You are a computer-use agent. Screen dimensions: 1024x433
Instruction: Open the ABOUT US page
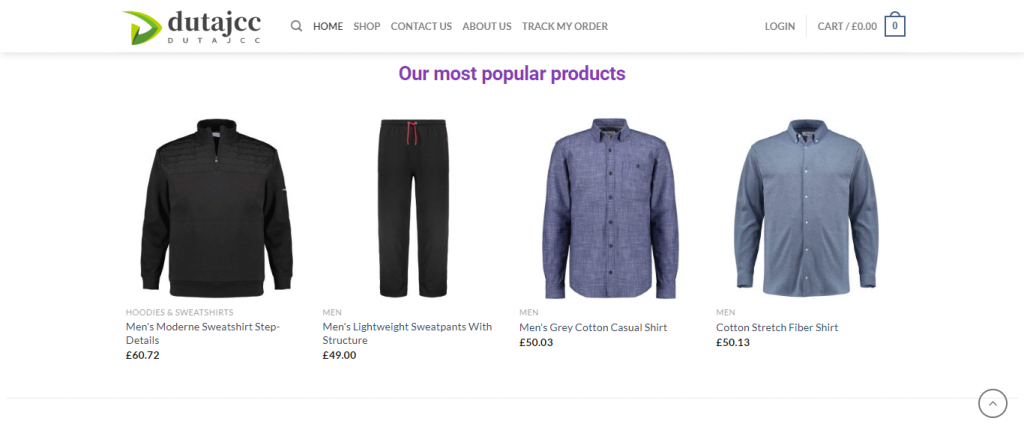487,26
